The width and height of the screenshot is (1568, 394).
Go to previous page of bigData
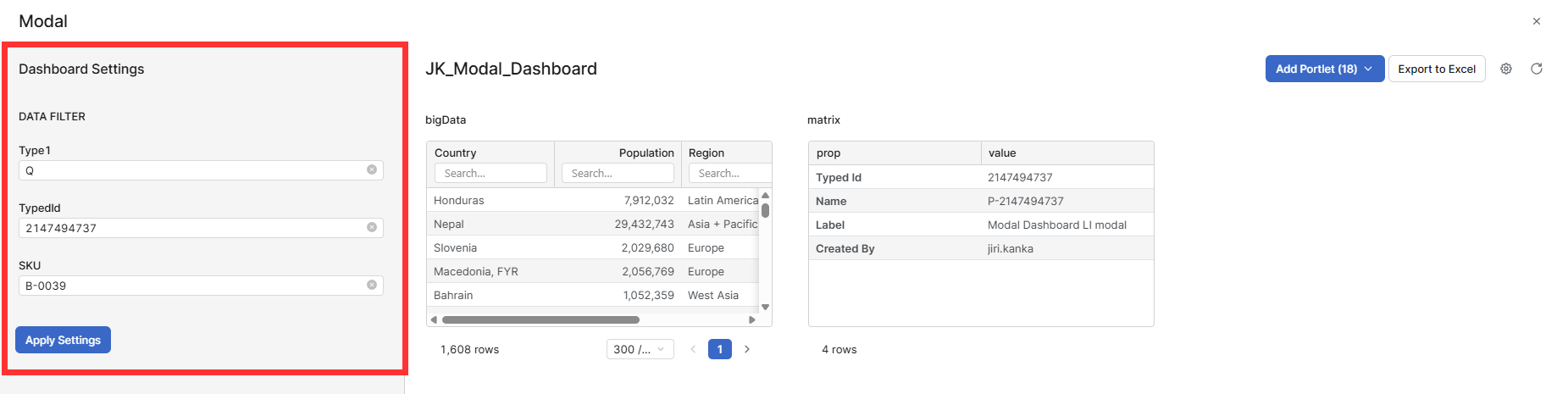pos(692,349)
